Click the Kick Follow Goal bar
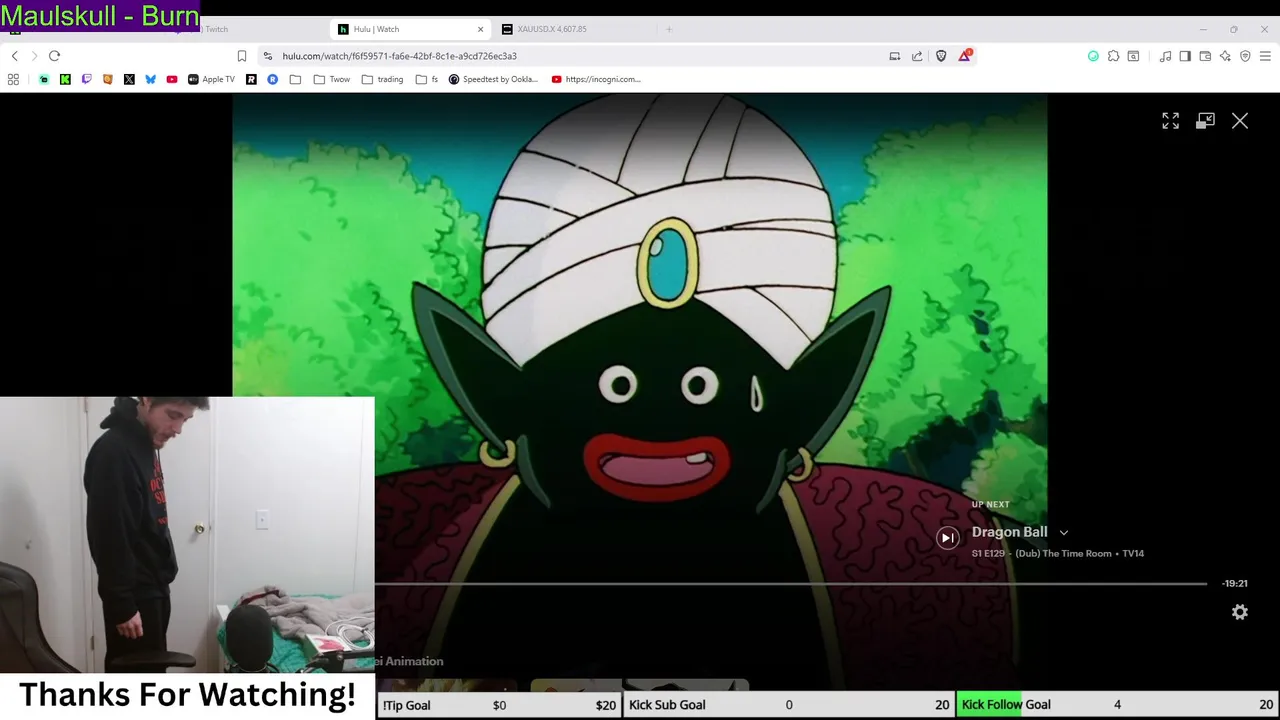The image size is (1280, 720). click(1117, 705)
